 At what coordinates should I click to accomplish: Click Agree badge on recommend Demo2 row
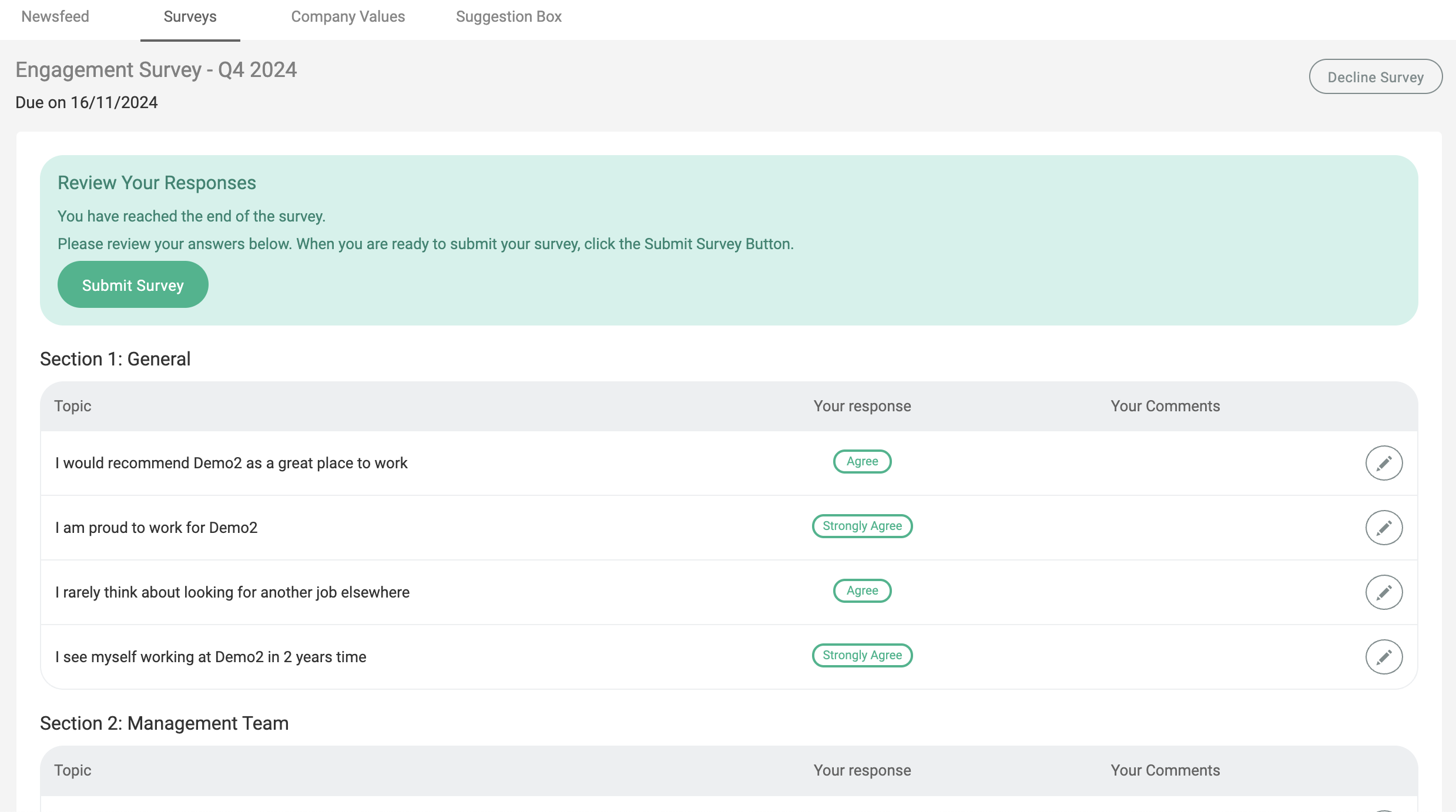click(862, 462)
